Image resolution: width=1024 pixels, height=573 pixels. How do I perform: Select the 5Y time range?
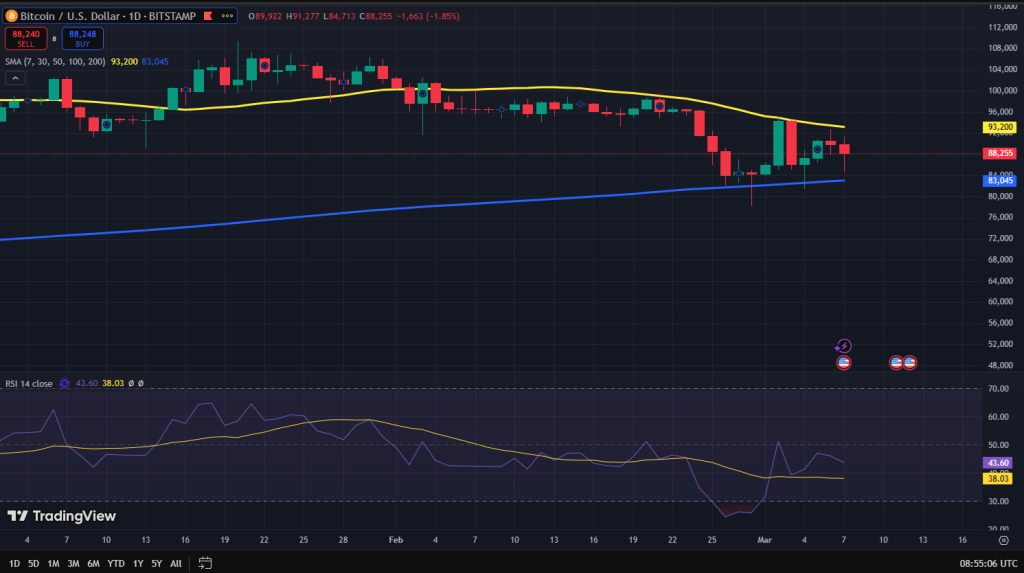pos(157,563)
